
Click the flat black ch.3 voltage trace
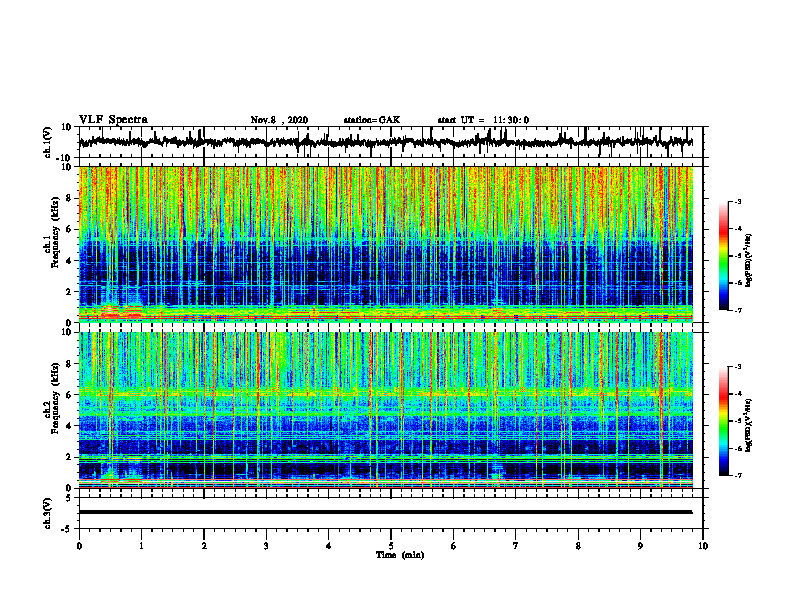pos(385,512)
